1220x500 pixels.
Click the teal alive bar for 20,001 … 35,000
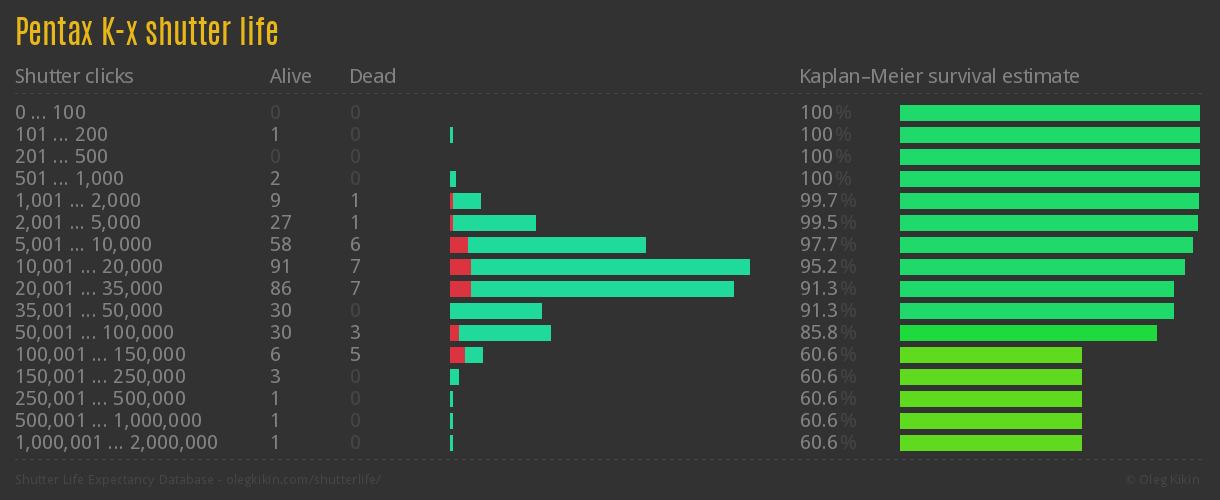coord(602,289)
